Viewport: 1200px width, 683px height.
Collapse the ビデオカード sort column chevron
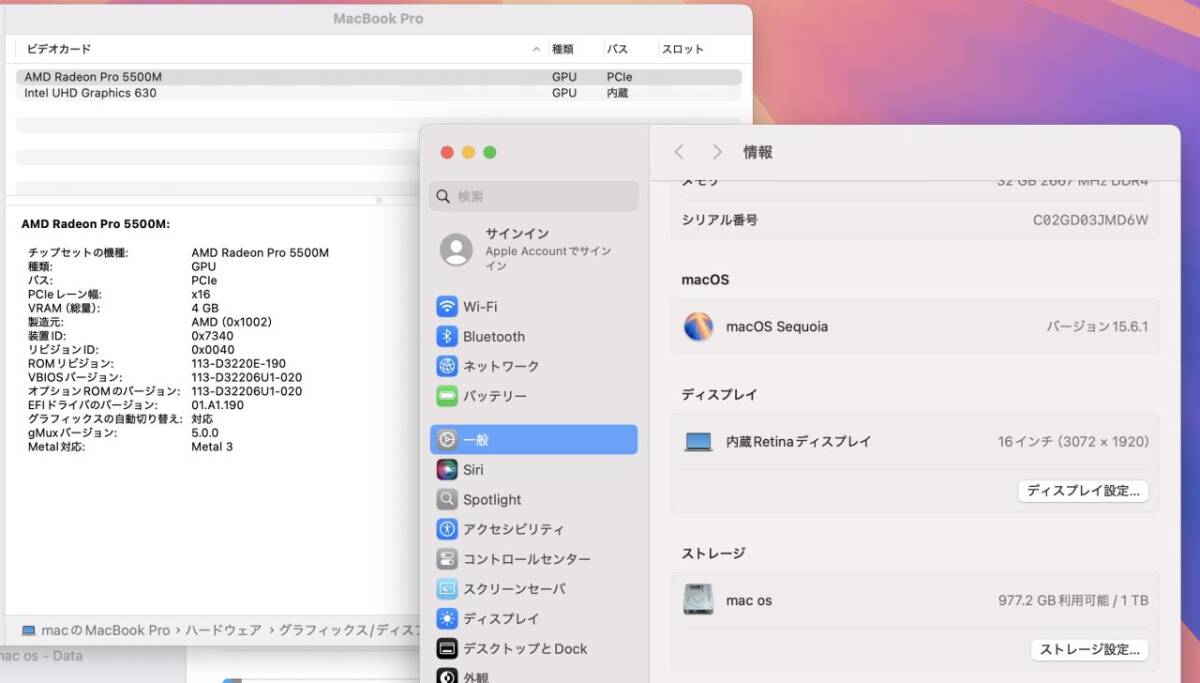(x=535, y=48)
